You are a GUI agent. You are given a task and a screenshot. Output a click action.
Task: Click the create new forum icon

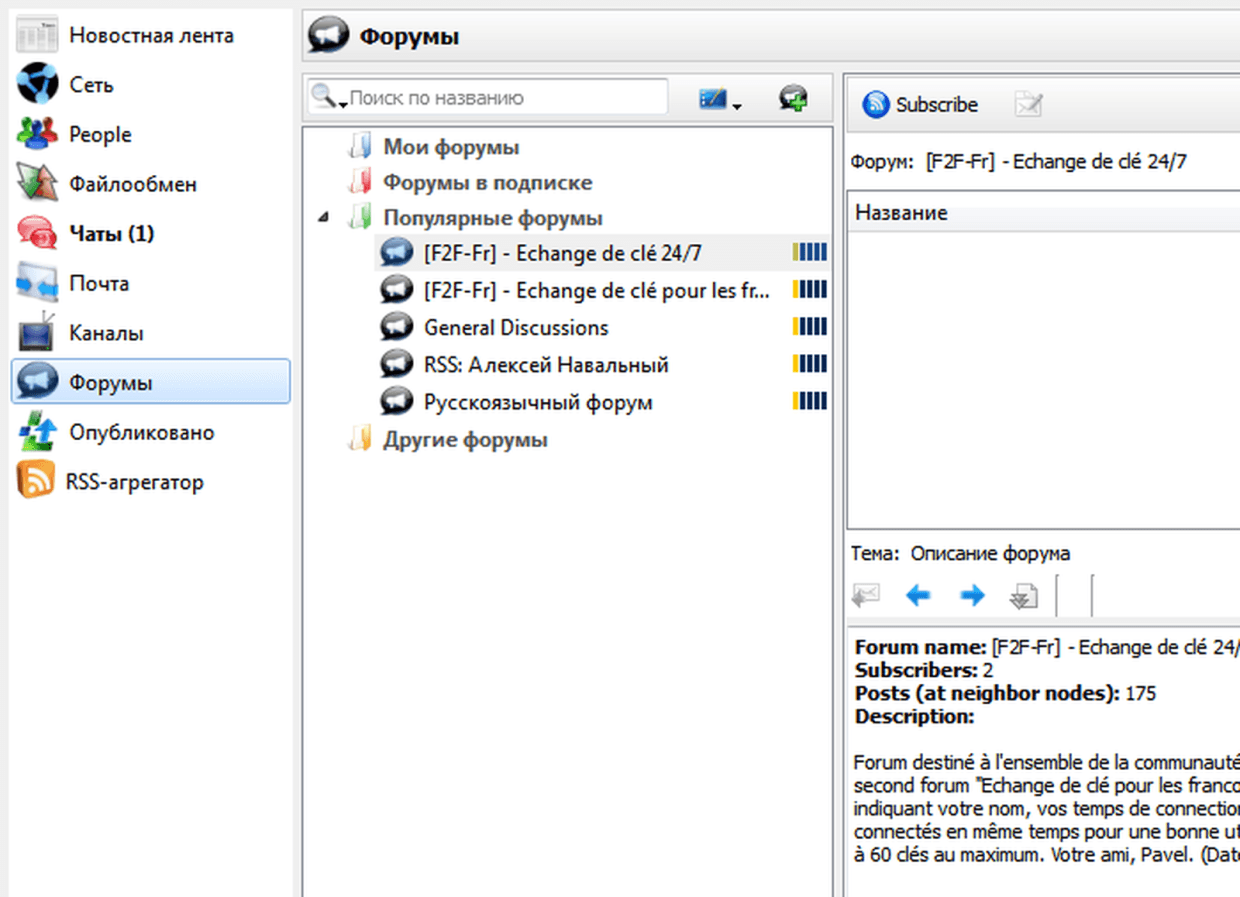point(793,98)
